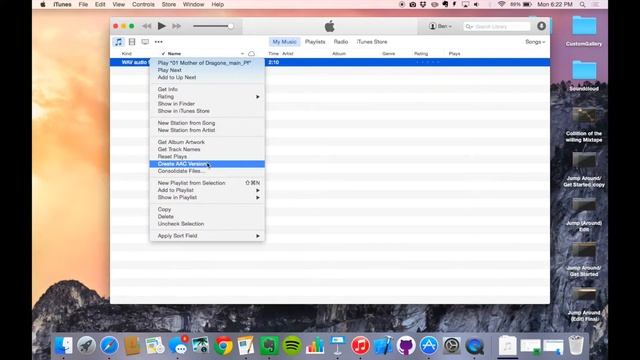This screenshot has width=640, height=360.
Task: Click the fast-forward next track button
Action: (176, 26)
